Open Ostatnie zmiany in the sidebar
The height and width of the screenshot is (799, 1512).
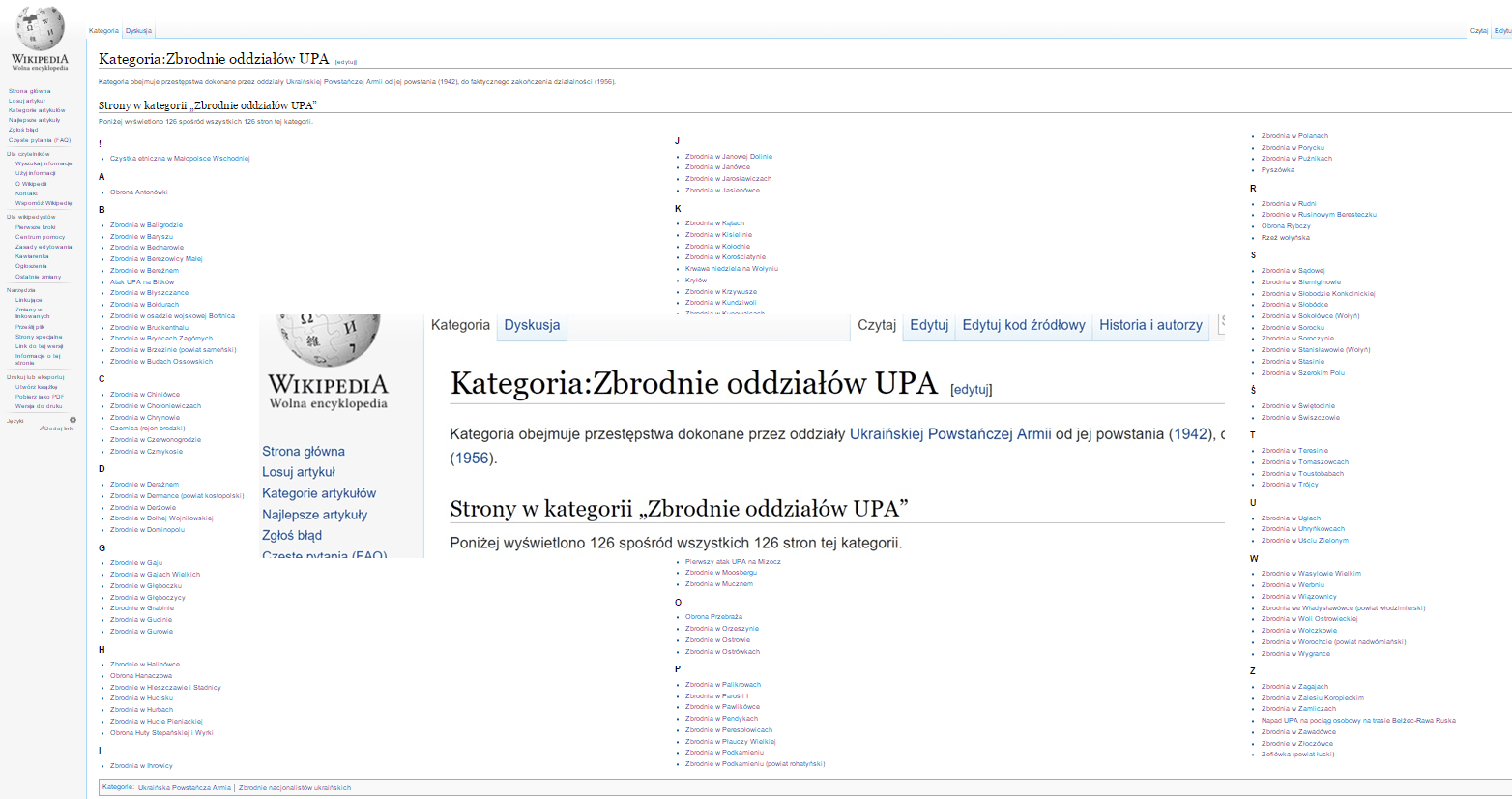[x=38, y=277]
